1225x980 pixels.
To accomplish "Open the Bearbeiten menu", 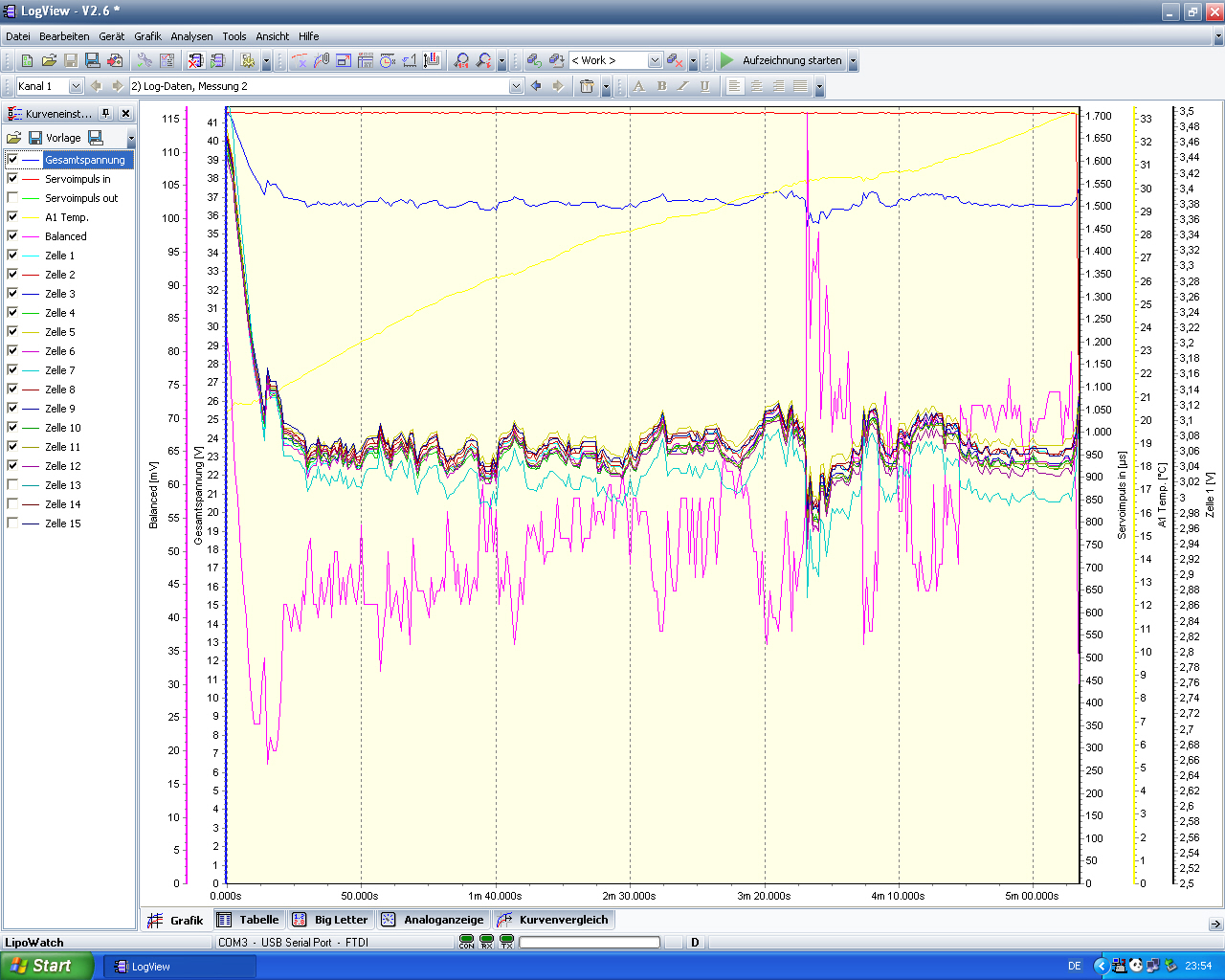I will pos(64,36).
